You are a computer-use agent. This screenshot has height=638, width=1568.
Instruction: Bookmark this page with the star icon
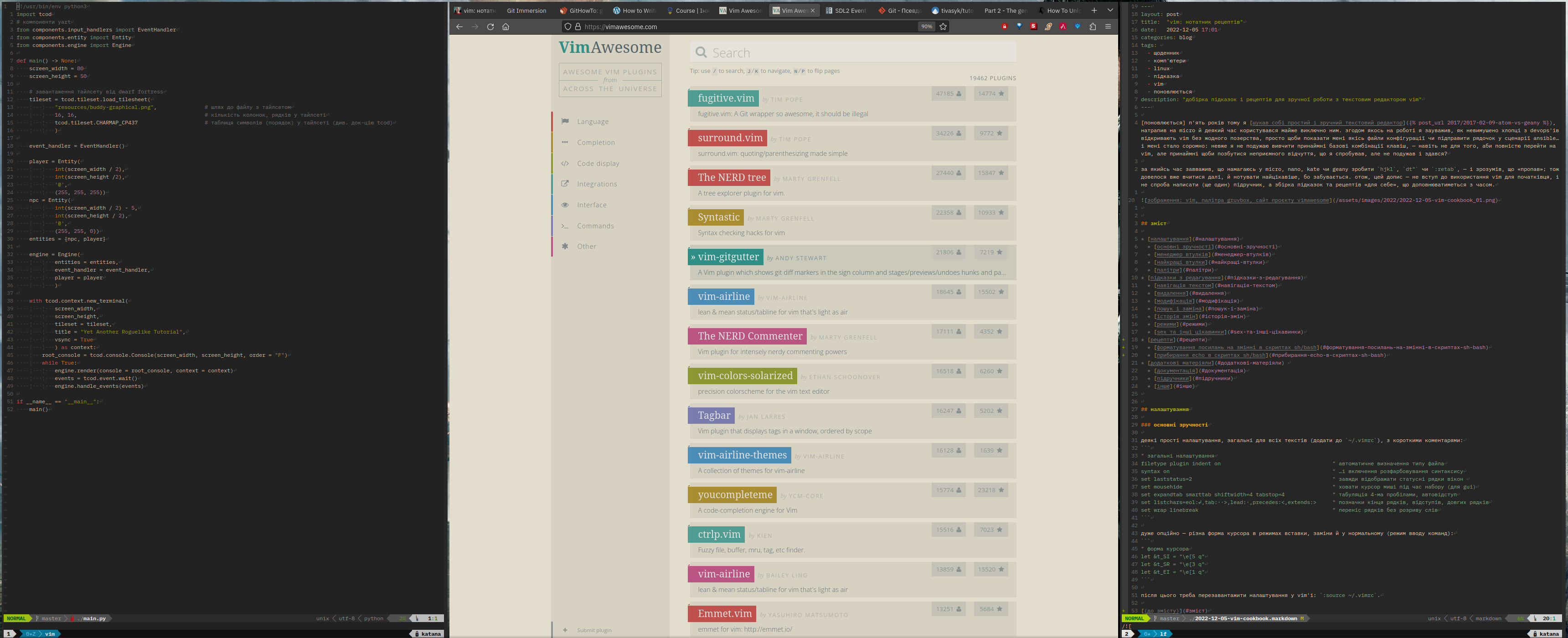[x=943, y=27]
